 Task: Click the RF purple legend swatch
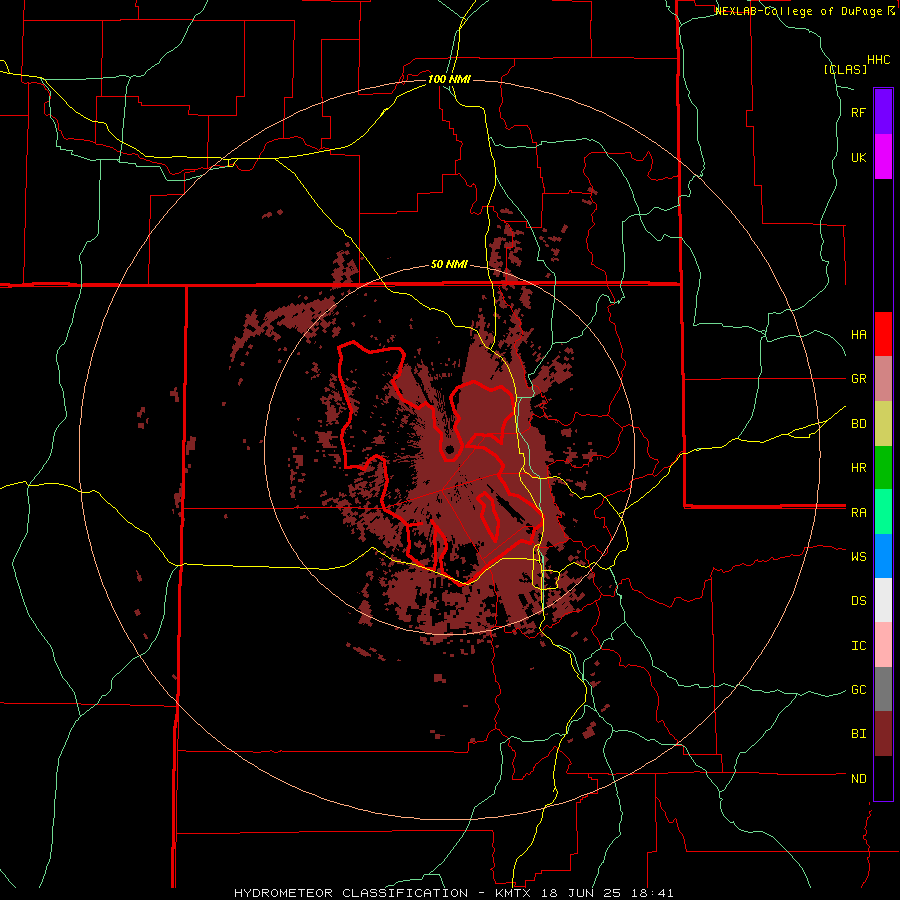(883, 112)
